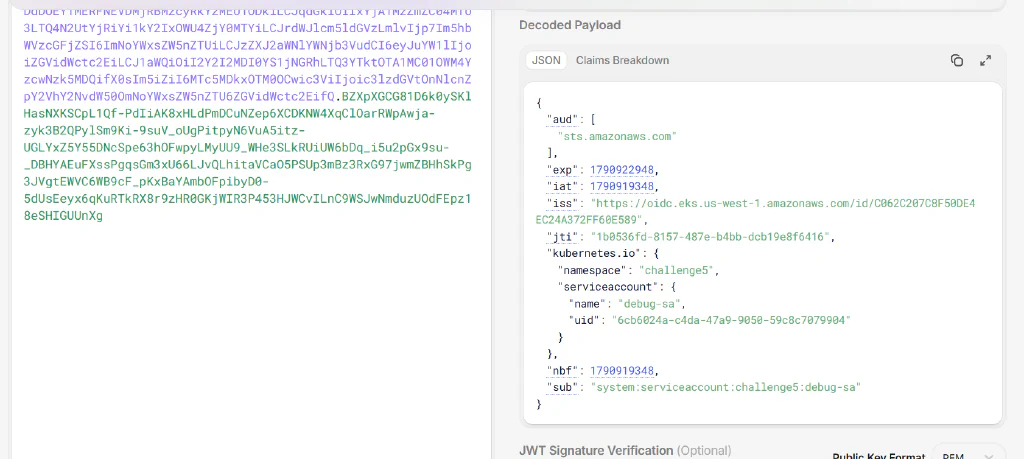Click the namespace value challenge5
Viewport: 1024px width, 459px height.
tap(679, 270)
